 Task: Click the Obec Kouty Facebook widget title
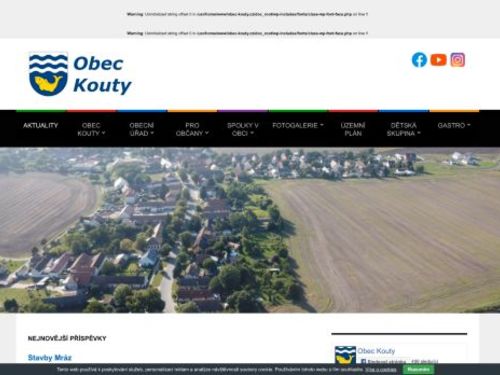pyautogui.click(x=376, y=351)
